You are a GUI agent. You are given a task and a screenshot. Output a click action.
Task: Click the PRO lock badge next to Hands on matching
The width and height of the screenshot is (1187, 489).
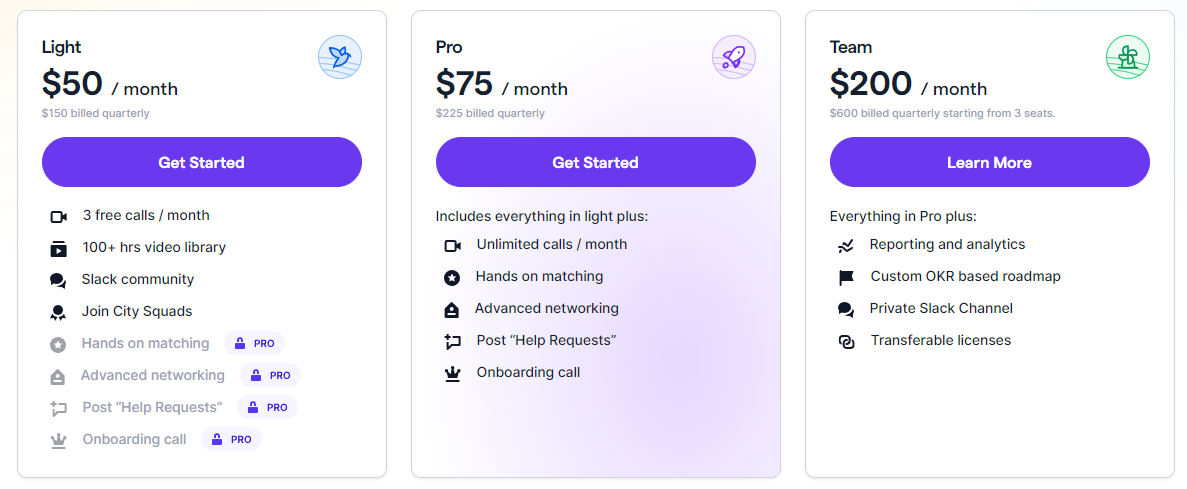point(254,343)
